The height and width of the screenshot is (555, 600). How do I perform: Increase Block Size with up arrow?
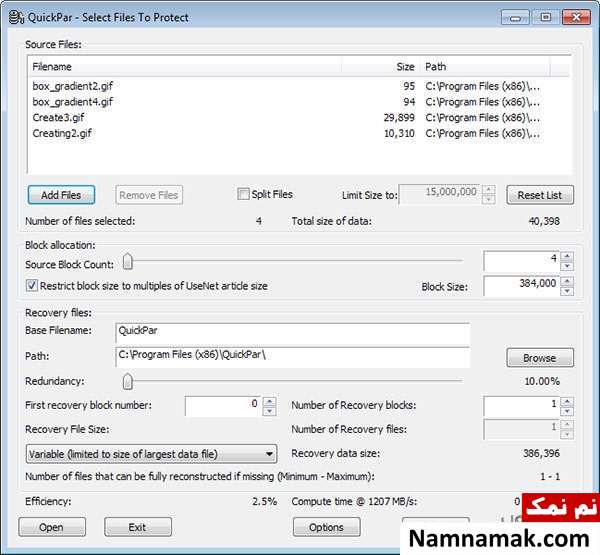[x=567, y=281]
